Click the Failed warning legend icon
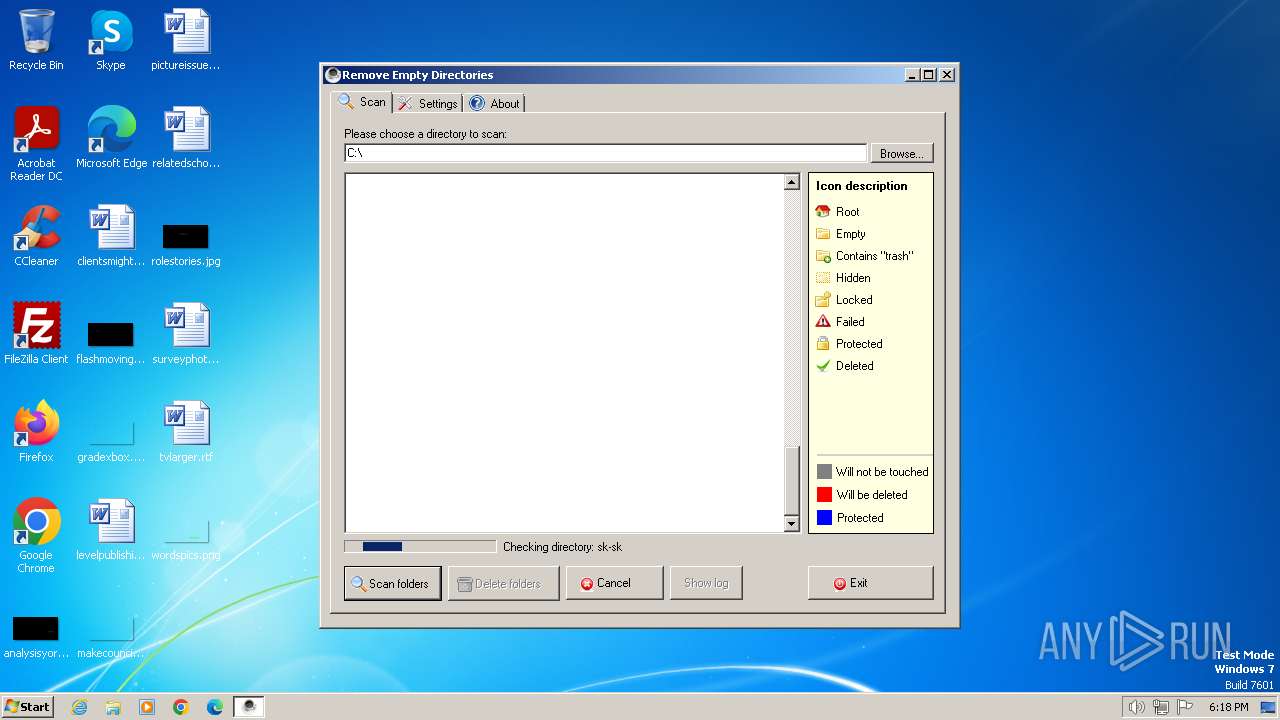The height and width of the screenshot is (720, 1280). [823, 322]
